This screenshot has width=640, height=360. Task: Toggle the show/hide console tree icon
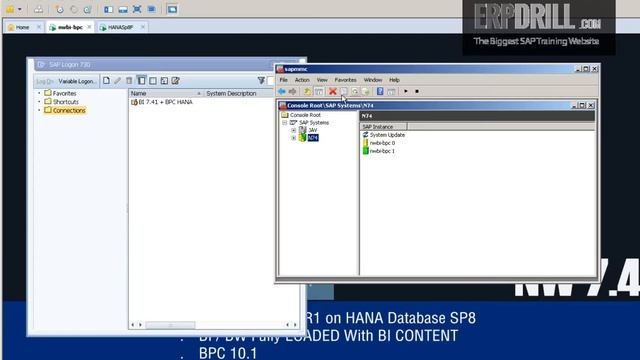coord(319,91)
